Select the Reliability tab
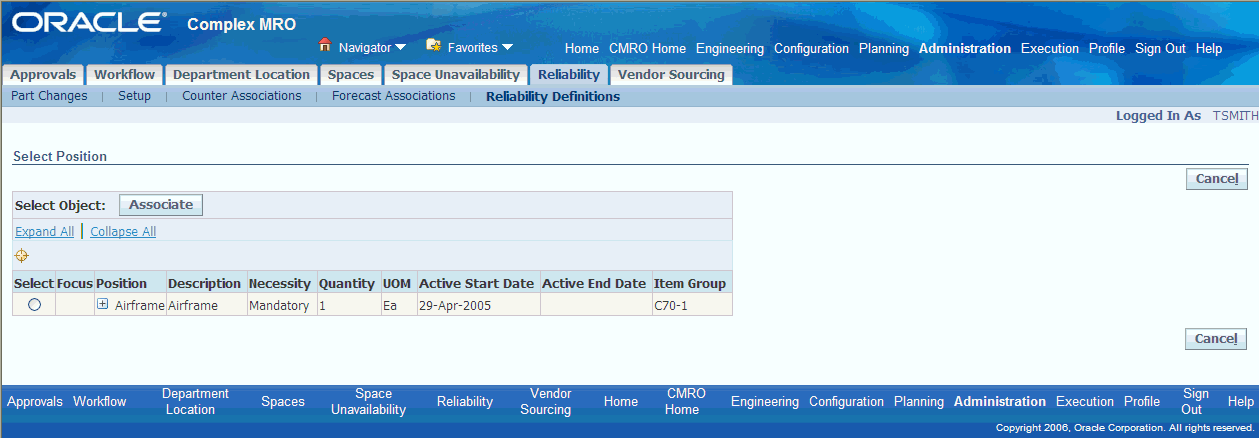The image size is (1259, 438). (x=568, y=75)
